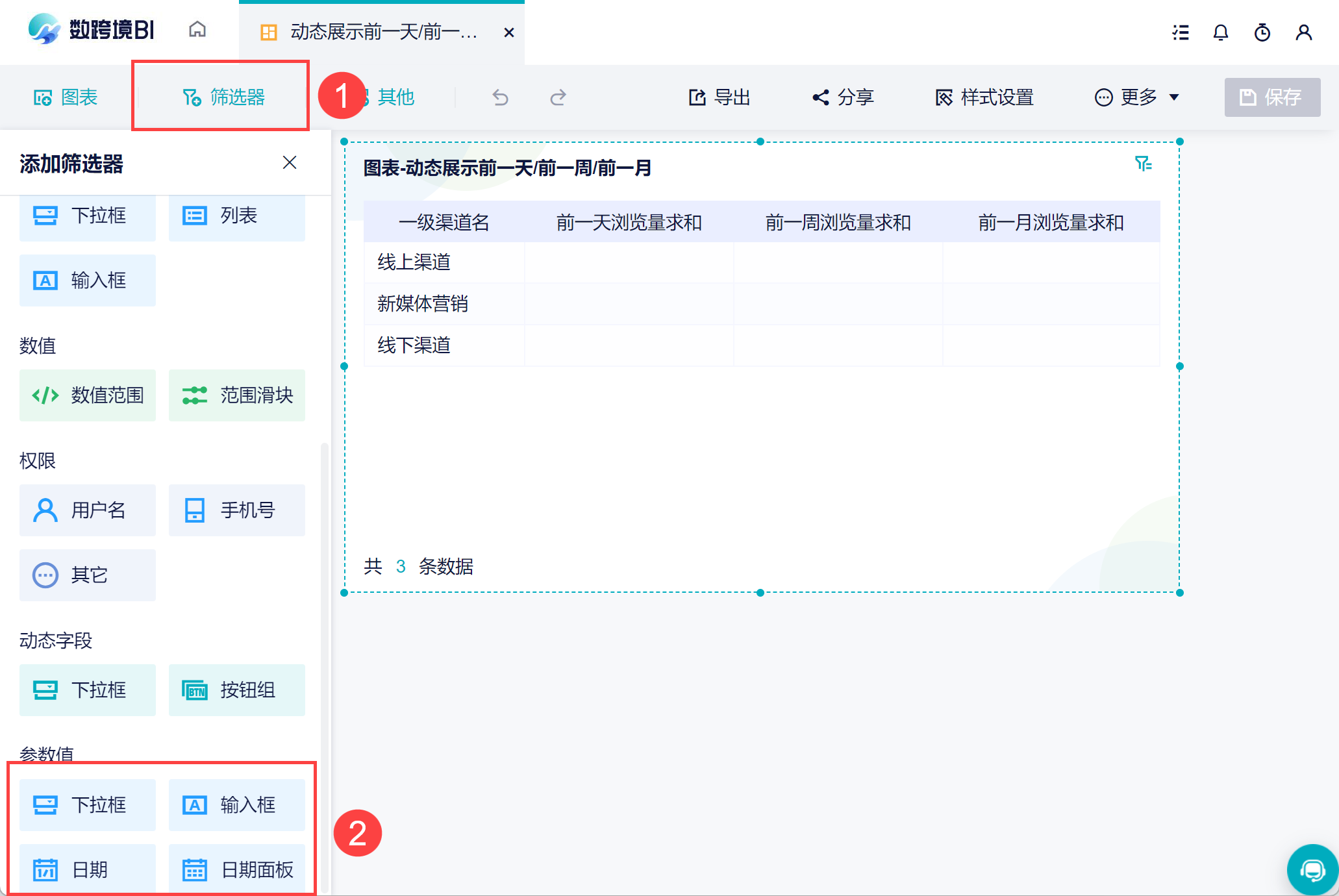Viewport: 1339px width, 896px height.
Task: Add the 日期面板 parameter filter
Action: click(237, 869)
